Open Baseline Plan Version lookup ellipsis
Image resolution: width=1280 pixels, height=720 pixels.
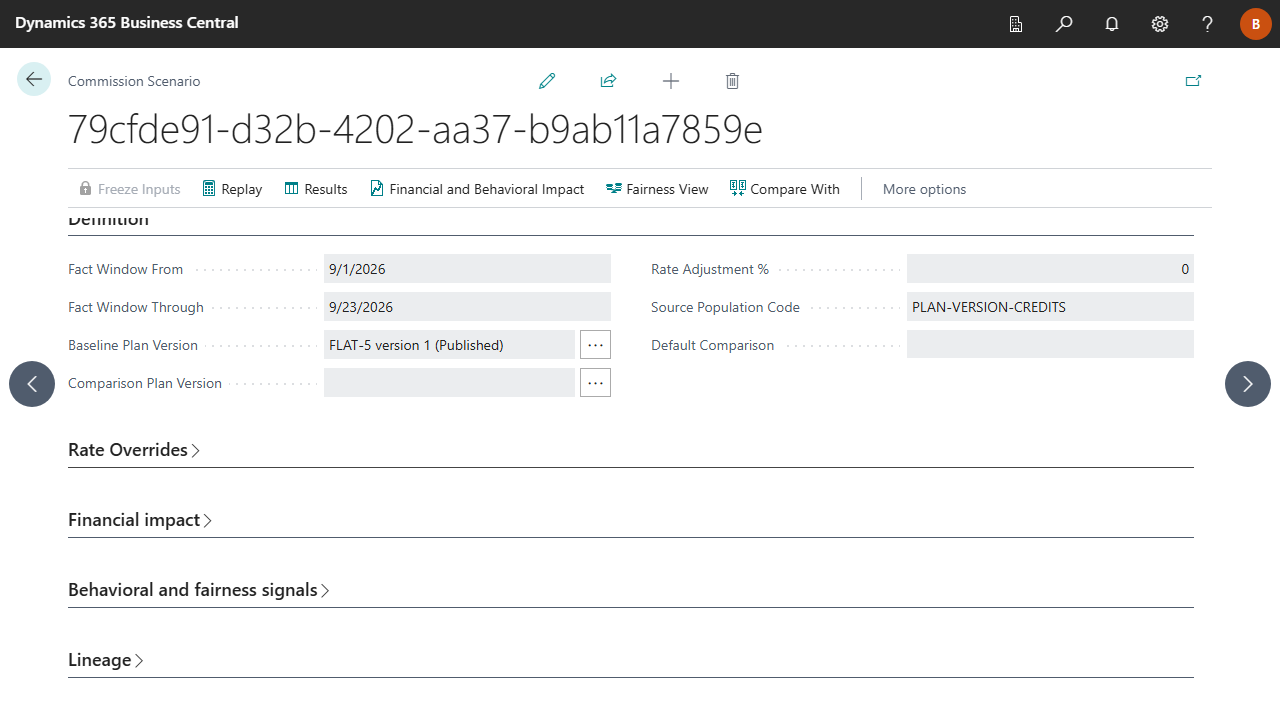(595, 345)
